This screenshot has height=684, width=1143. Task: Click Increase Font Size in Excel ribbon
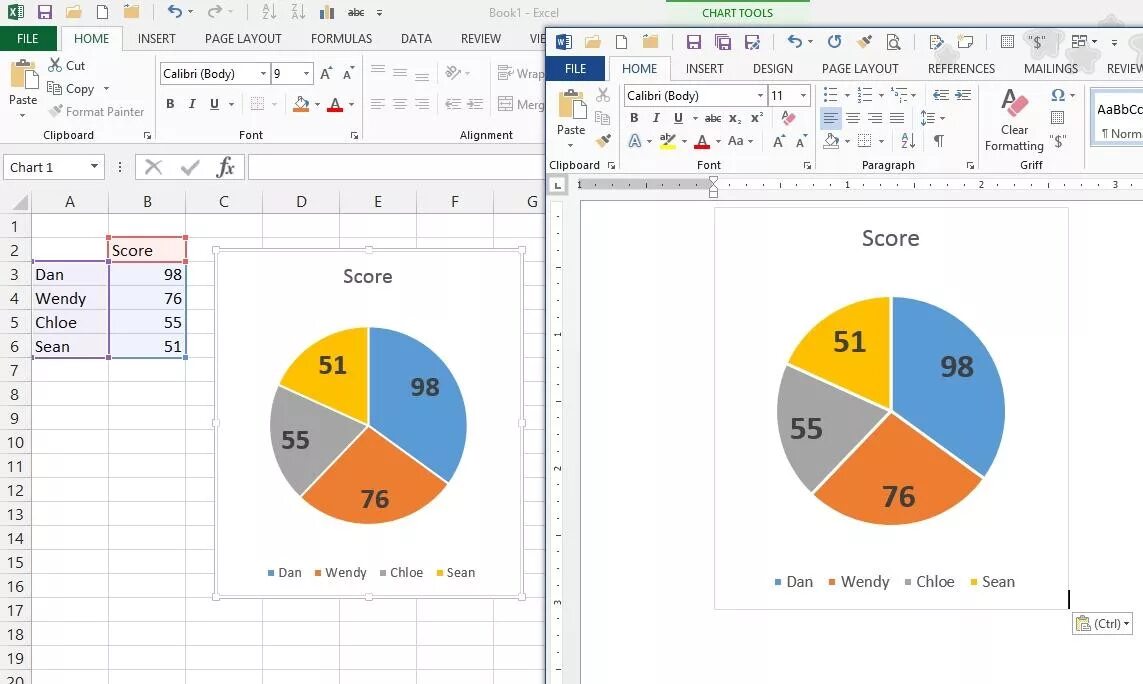(x=326, y=74)
